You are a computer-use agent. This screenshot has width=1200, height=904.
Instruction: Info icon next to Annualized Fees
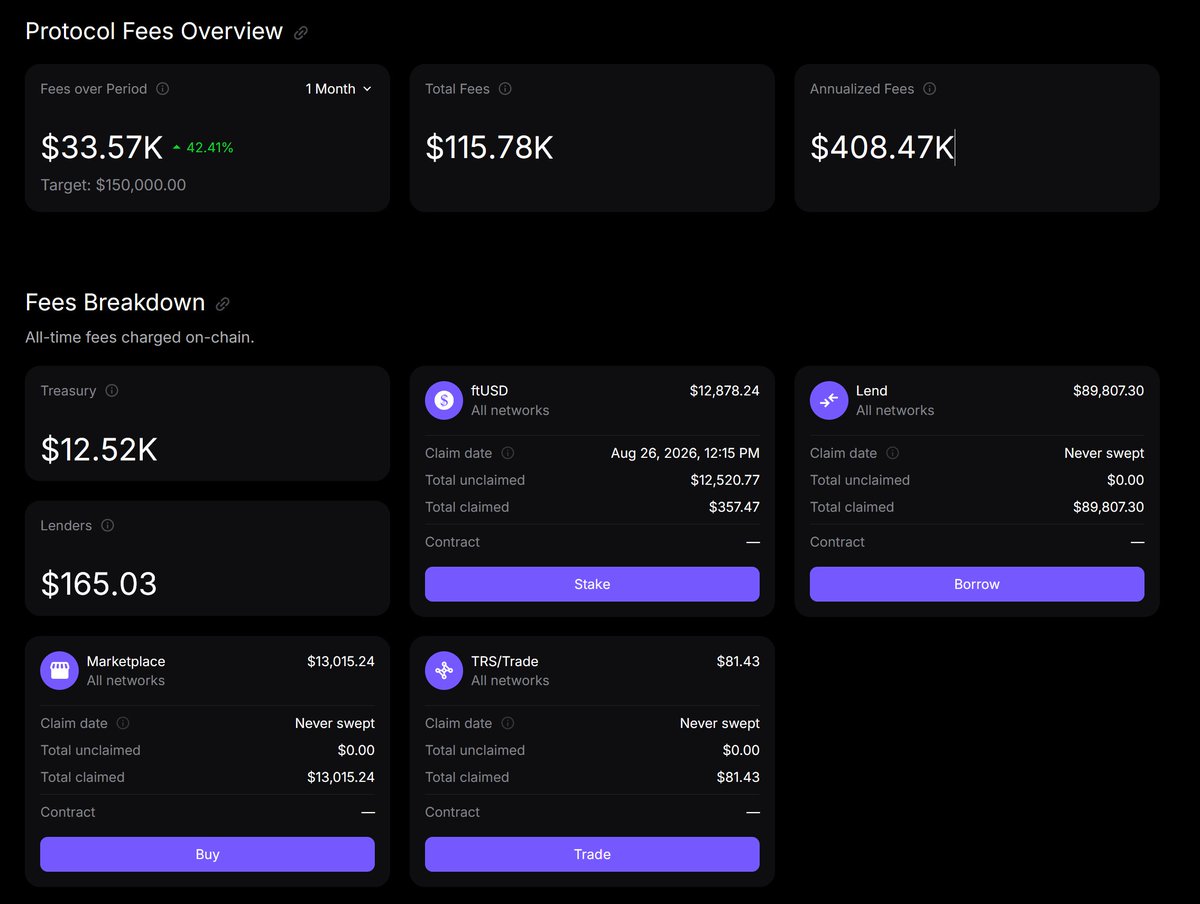(x=930, y=89)
